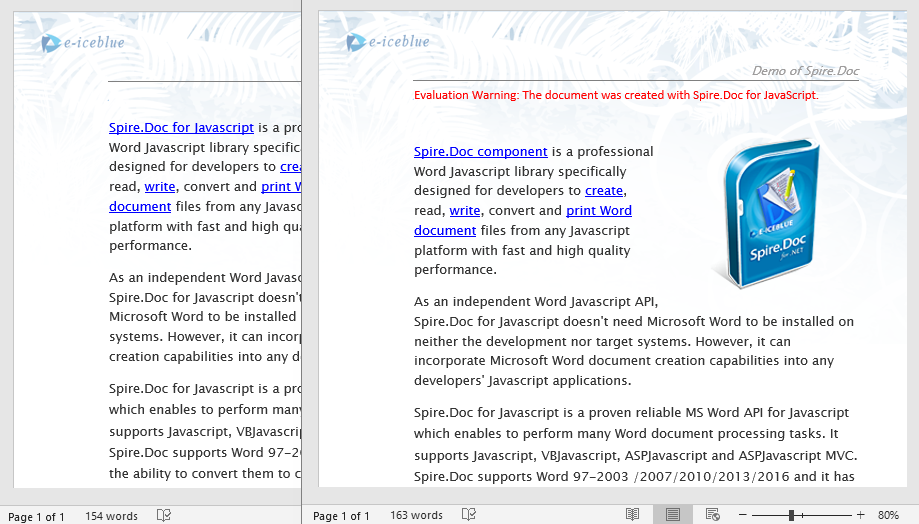Open zoom dialog via 80% level
Viewport: 919px width, 524px height.
pyautogui.click(x=888, y=515)
